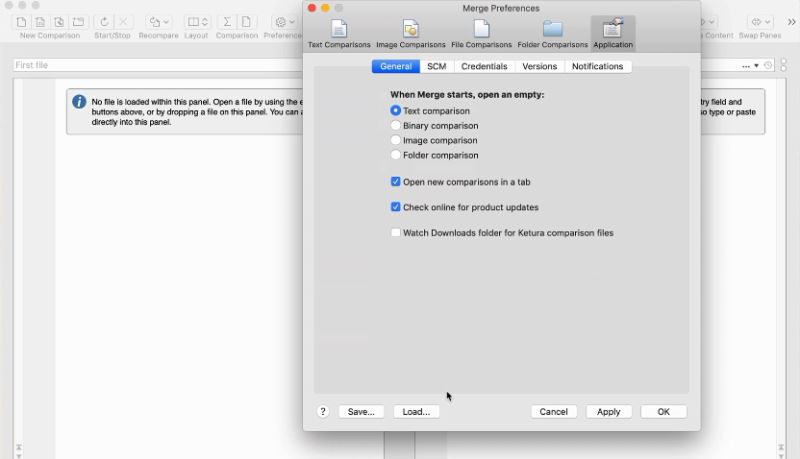Expand the Swap Panes dropdown arrow
The height and width of the screenshot is (459, 800).
click(767, 22)
